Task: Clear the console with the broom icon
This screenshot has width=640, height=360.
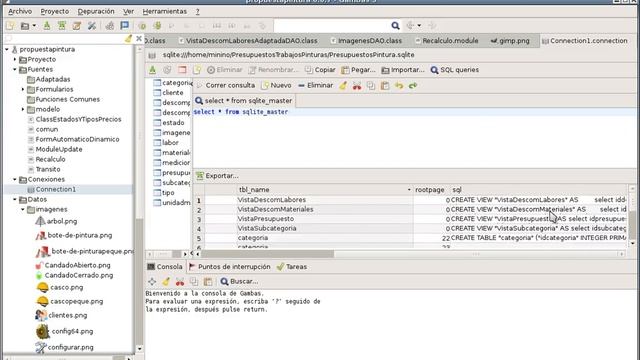Action: click(166, 282)
